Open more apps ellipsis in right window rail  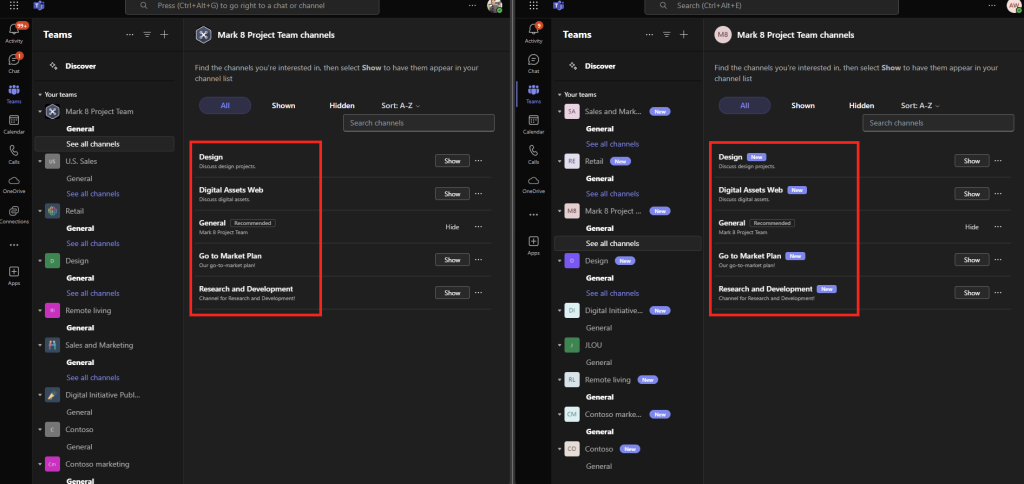coord(534,214)
